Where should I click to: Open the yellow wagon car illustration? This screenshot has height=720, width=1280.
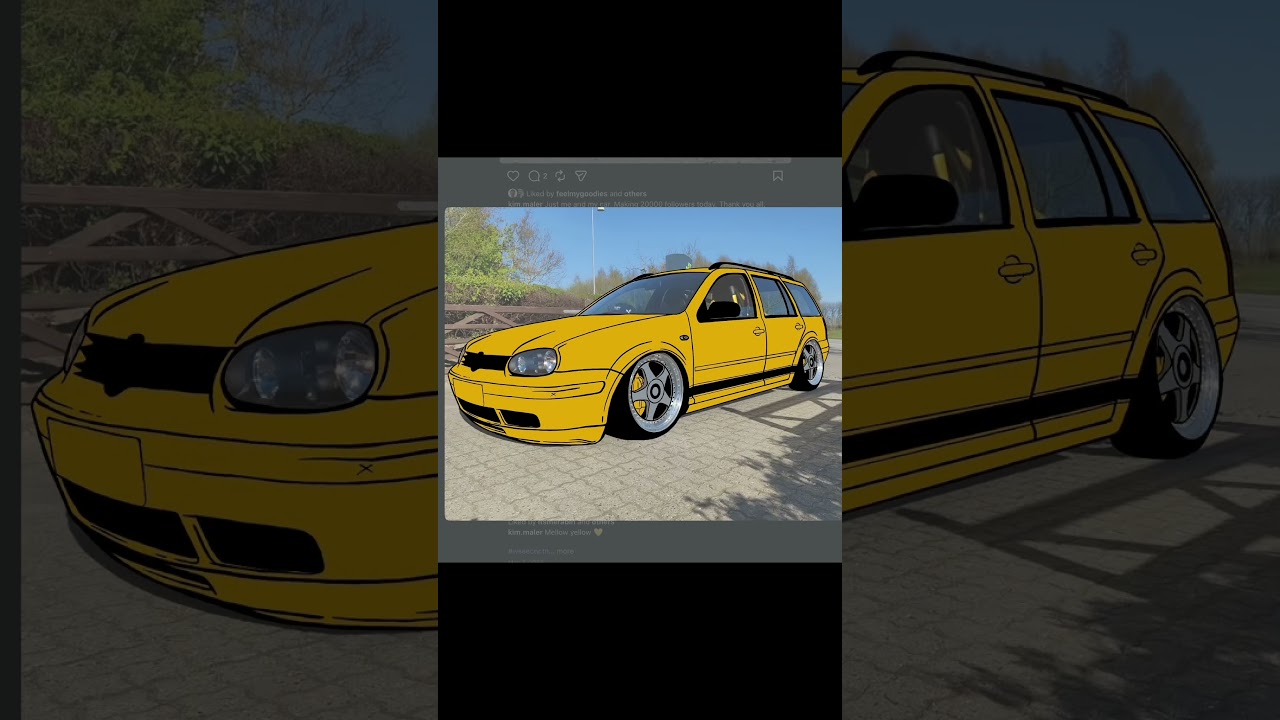(x=643, y=364)
